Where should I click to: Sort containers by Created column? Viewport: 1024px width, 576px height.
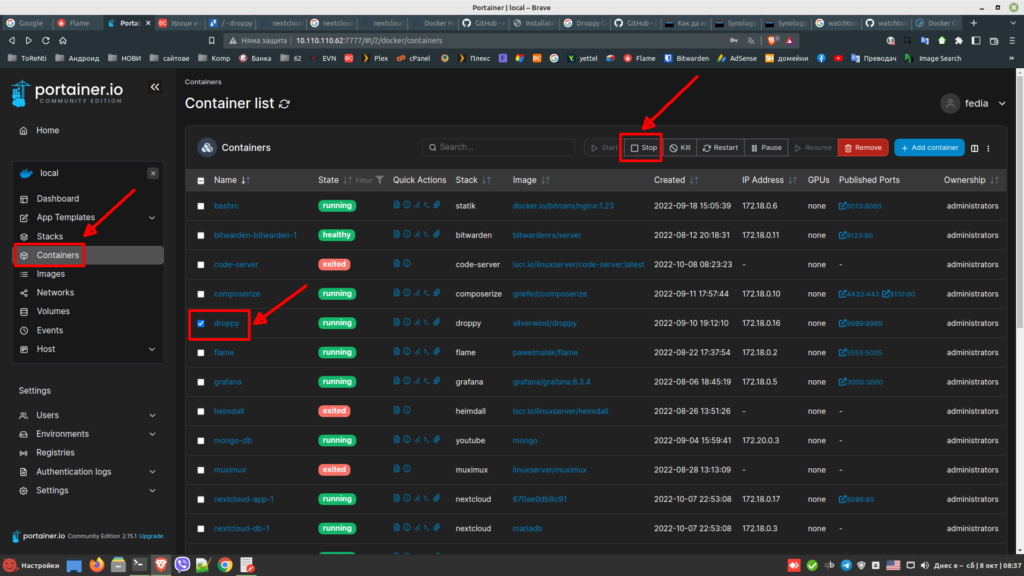pos(676,180)
